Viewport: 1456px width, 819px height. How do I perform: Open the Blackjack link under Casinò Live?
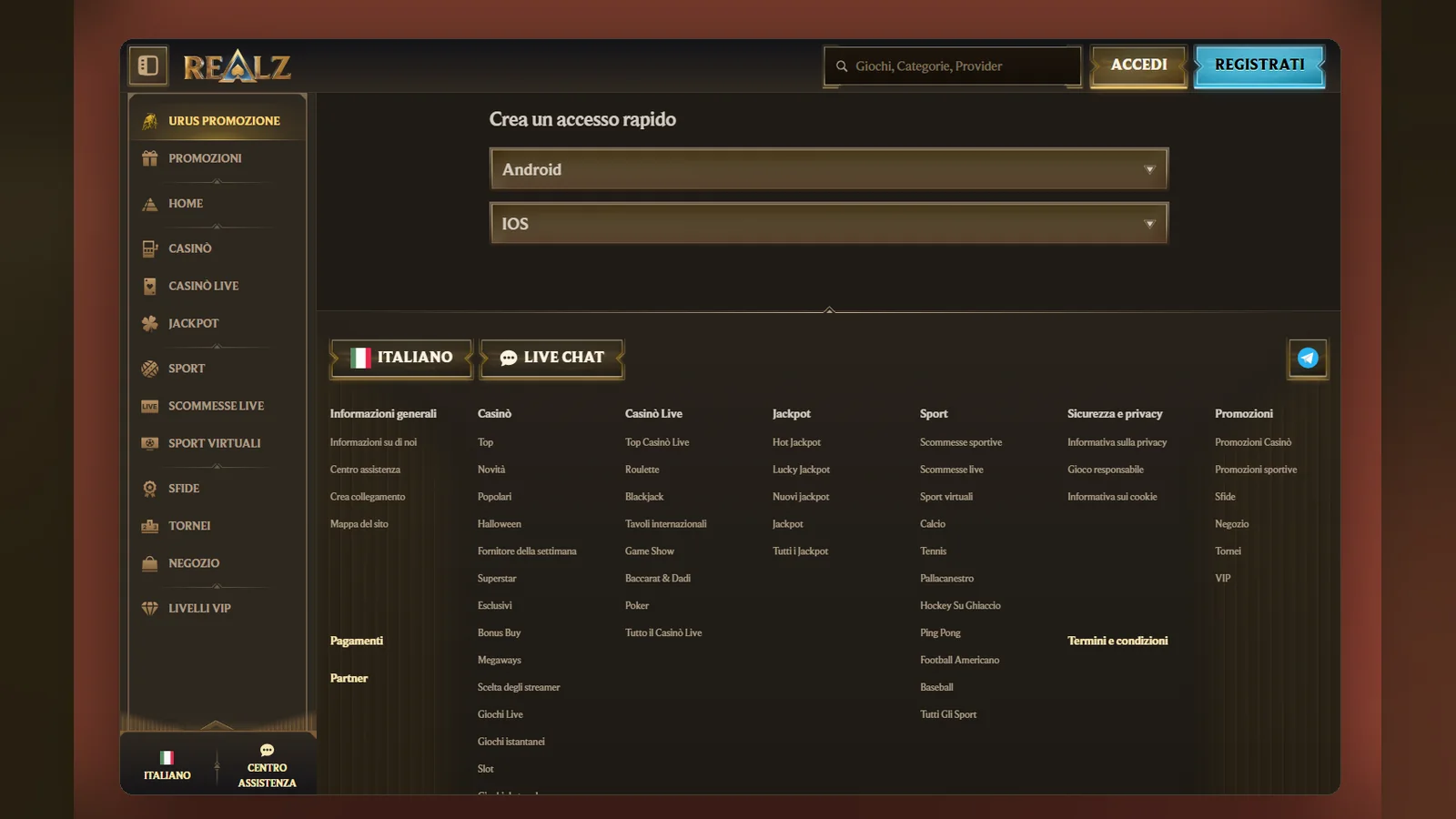click(x=644, y=497)
